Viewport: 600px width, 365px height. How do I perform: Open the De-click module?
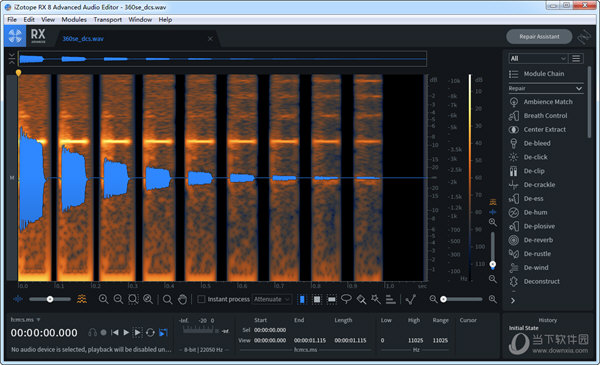[528, 157]
